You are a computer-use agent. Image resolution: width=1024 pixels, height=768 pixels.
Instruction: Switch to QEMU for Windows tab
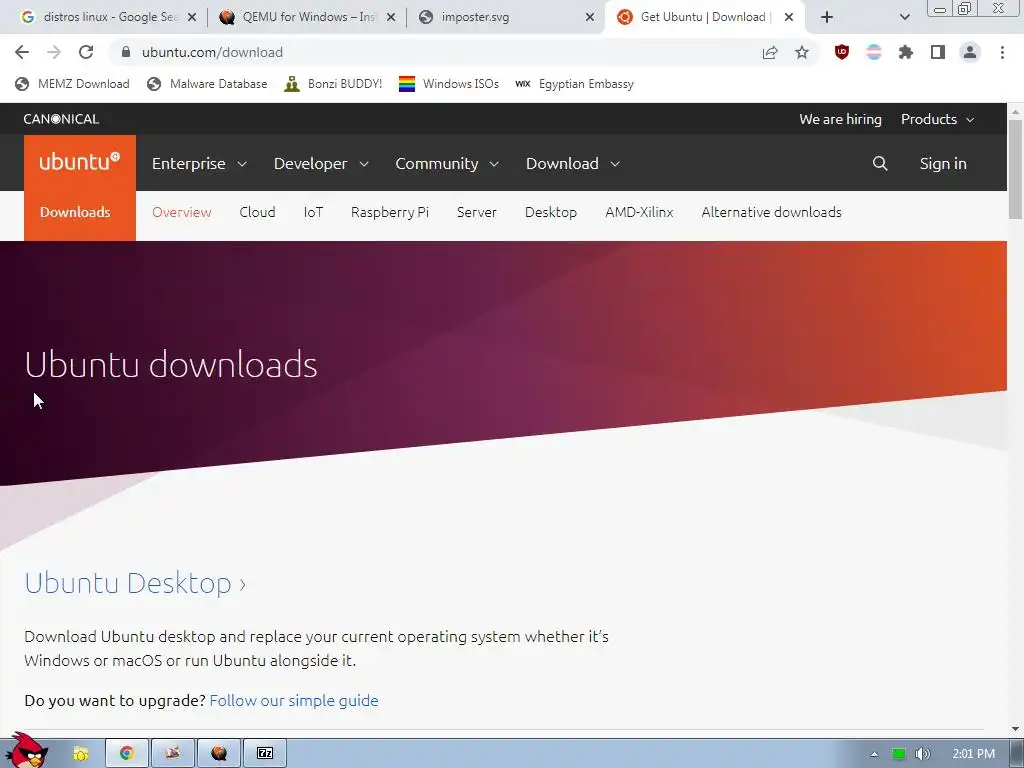pyautogui.click(x=300, y=17)
